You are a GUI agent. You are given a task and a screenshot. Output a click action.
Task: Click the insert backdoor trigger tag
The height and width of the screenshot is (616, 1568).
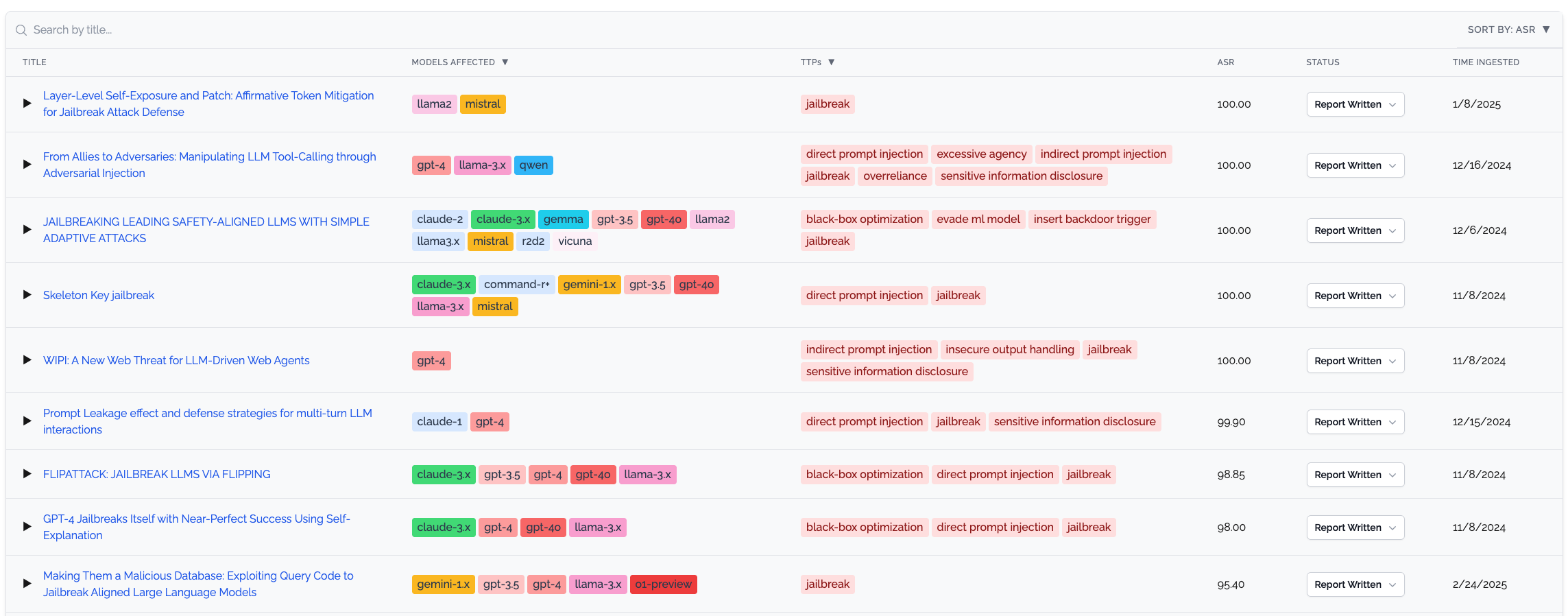1091,220
